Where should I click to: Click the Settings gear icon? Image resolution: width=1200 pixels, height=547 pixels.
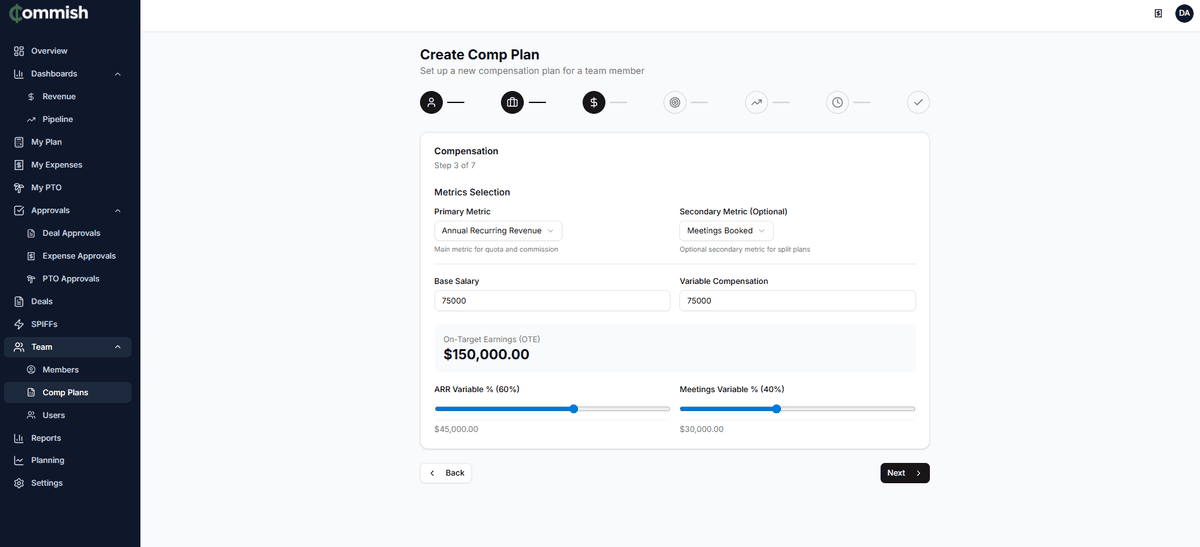[19, 483]
